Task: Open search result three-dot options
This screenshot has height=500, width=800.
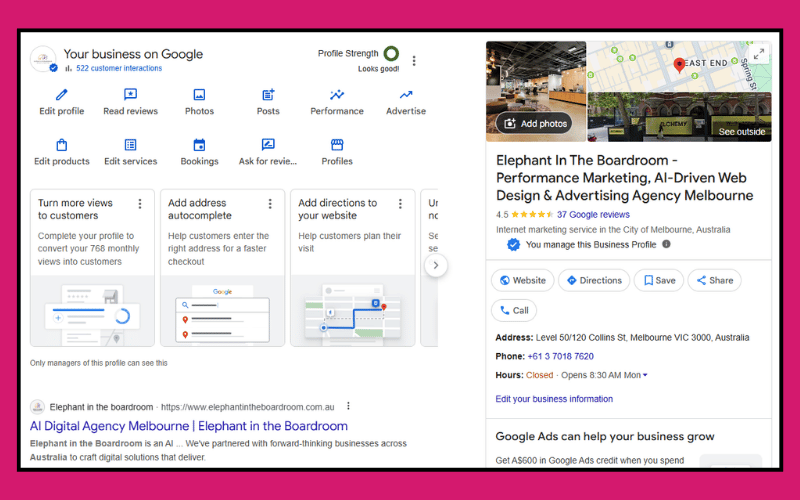Action: pyautogui.click(x=348, y=406)
